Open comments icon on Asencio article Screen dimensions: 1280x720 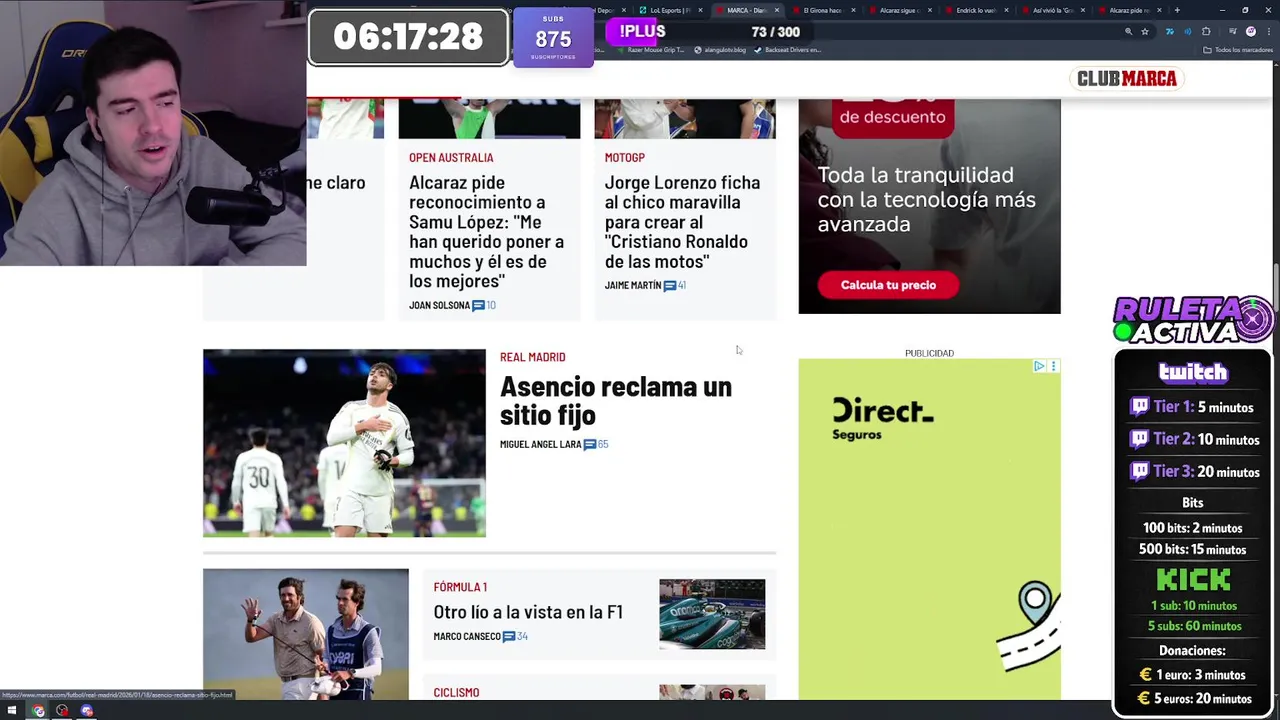coord(590,444)
